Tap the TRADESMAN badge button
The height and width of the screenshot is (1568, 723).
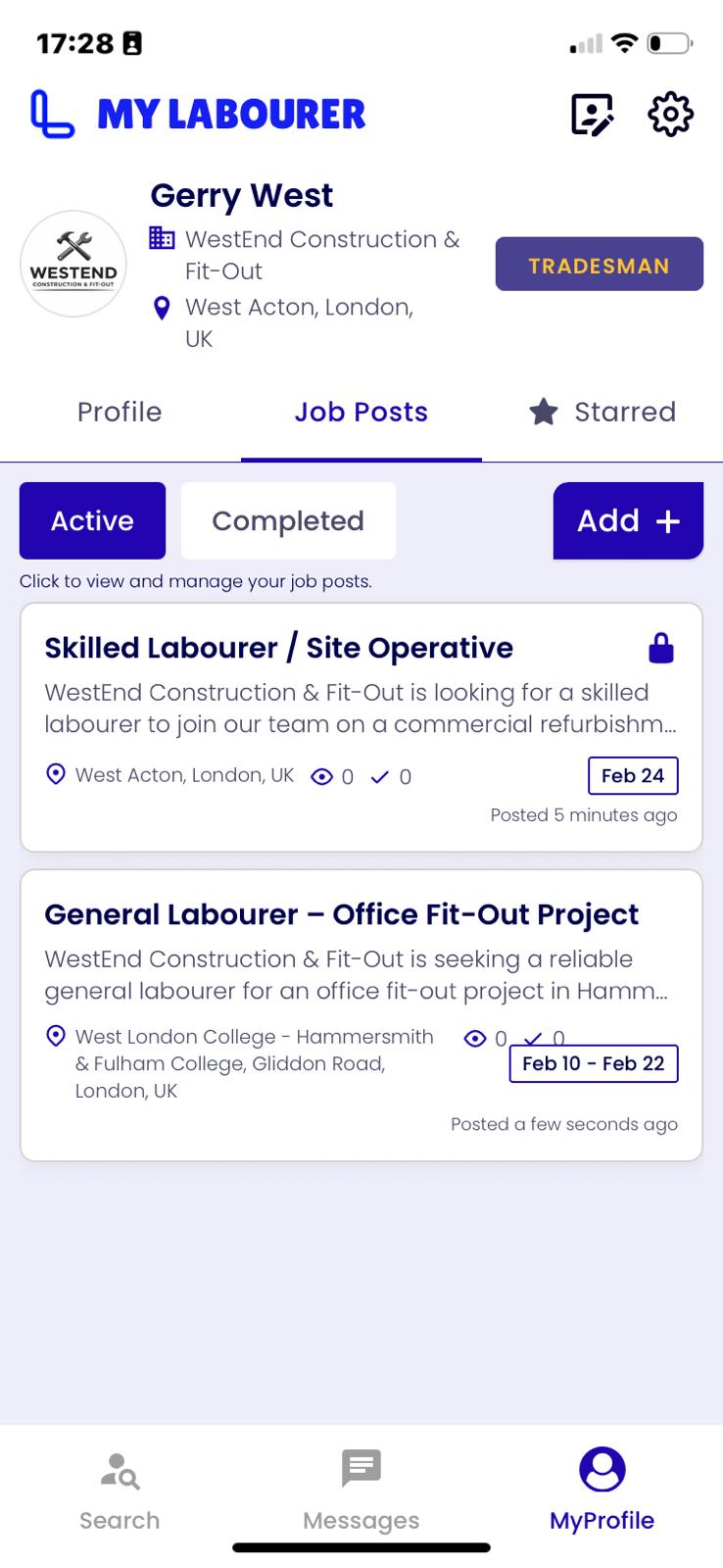coord(600,264)
